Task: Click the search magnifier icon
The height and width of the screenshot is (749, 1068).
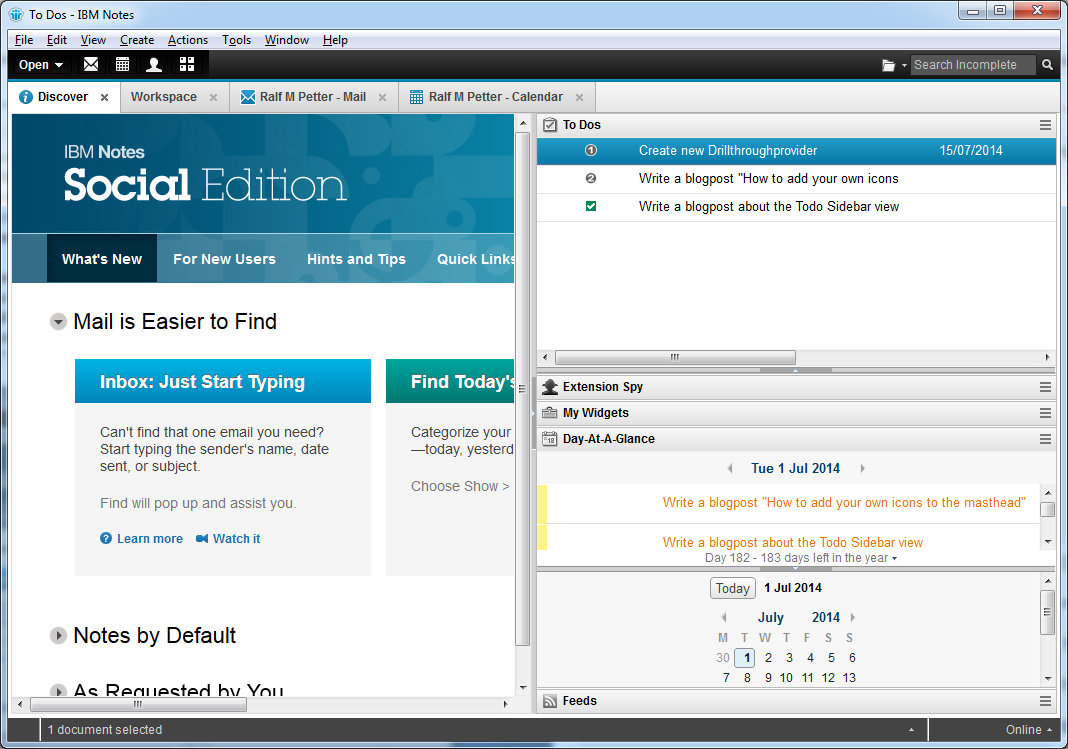Action: pos(1047,65)
